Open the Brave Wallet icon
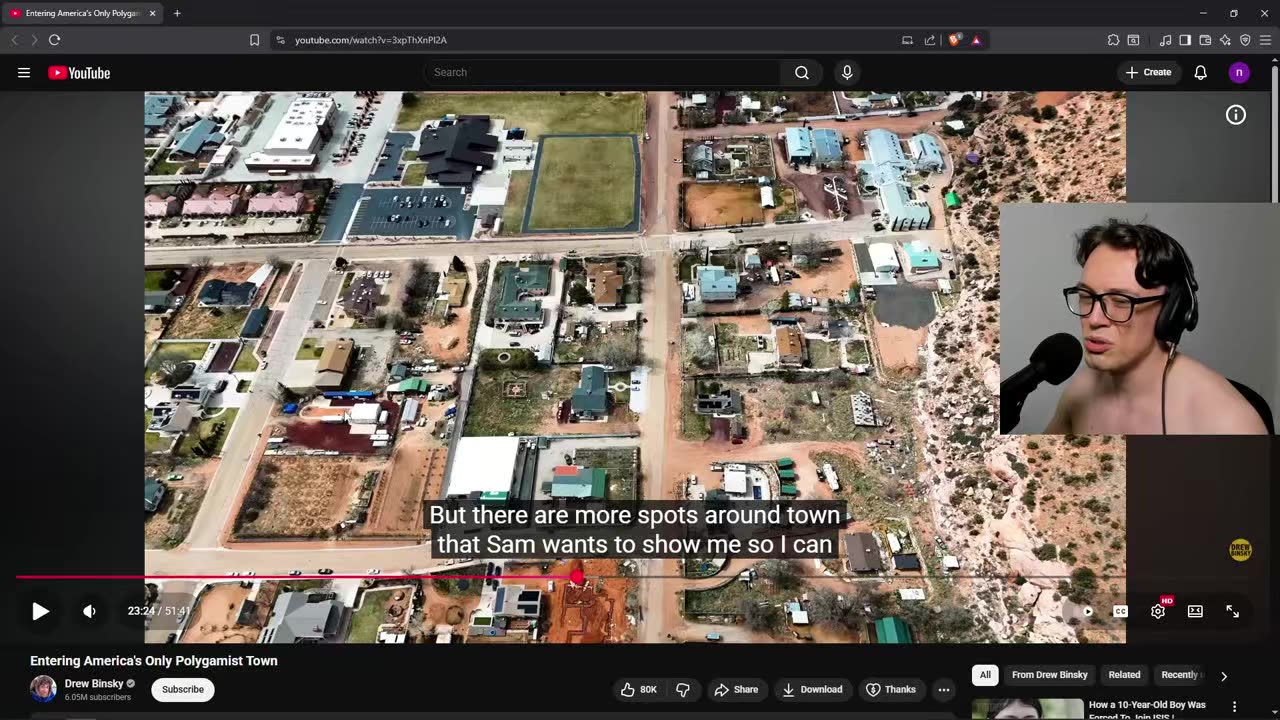The height and width of the screenshot is (720, 1280). [1205, 40]
